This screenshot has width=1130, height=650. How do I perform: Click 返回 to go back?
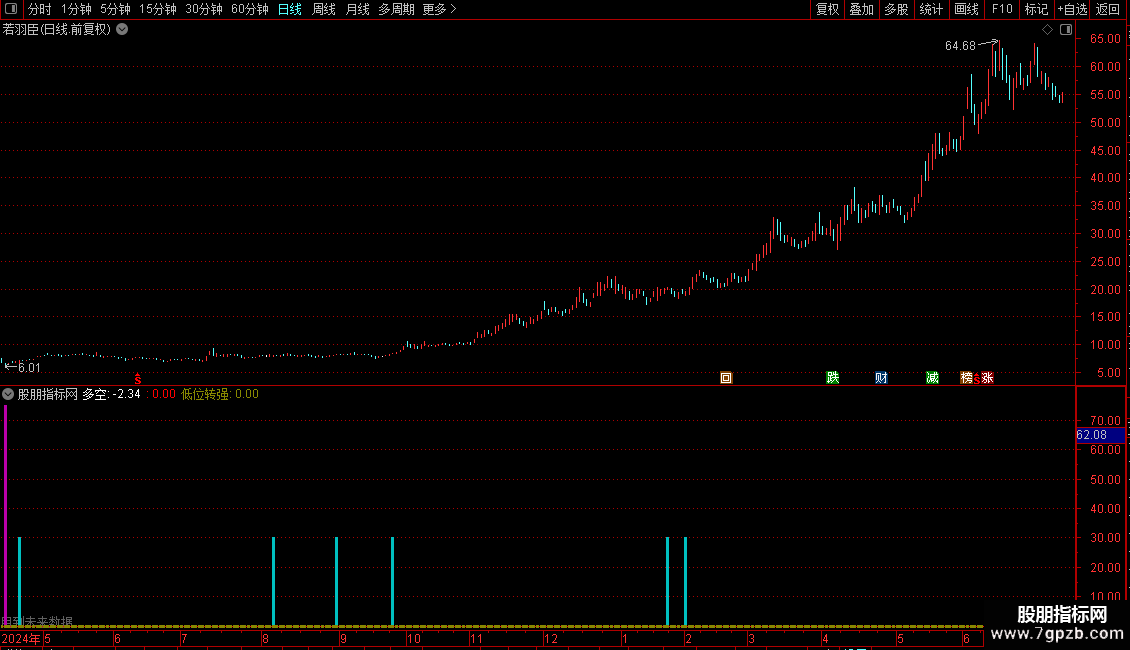coord(1108,9)
